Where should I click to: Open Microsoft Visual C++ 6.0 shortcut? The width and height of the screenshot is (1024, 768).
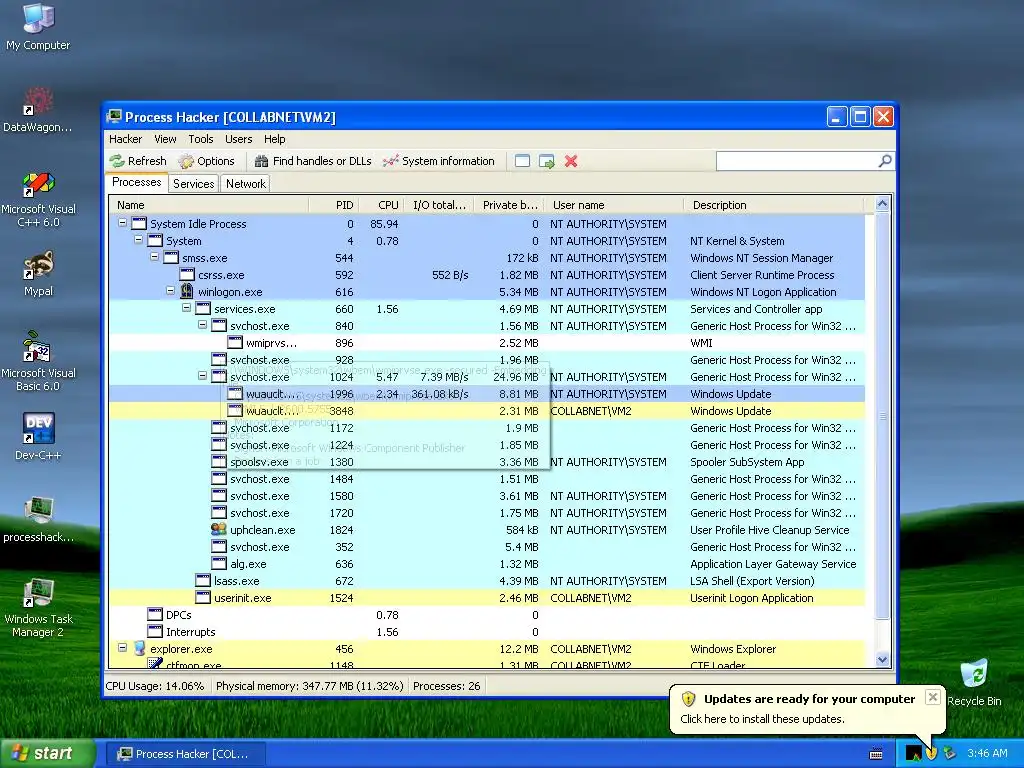tap(38, 199)
